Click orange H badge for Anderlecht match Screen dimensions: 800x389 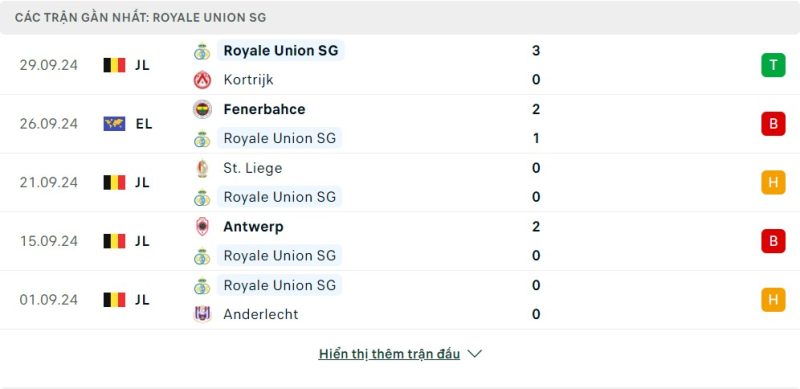tap(773, 300)
